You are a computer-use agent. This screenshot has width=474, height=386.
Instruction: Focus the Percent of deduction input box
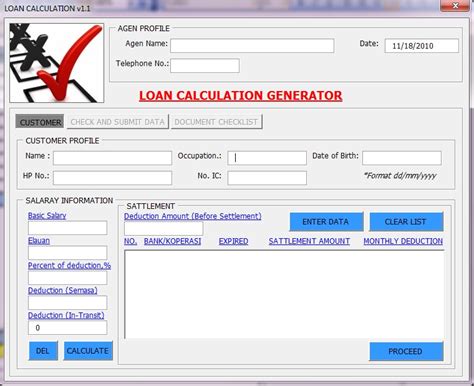click(68, 278)
